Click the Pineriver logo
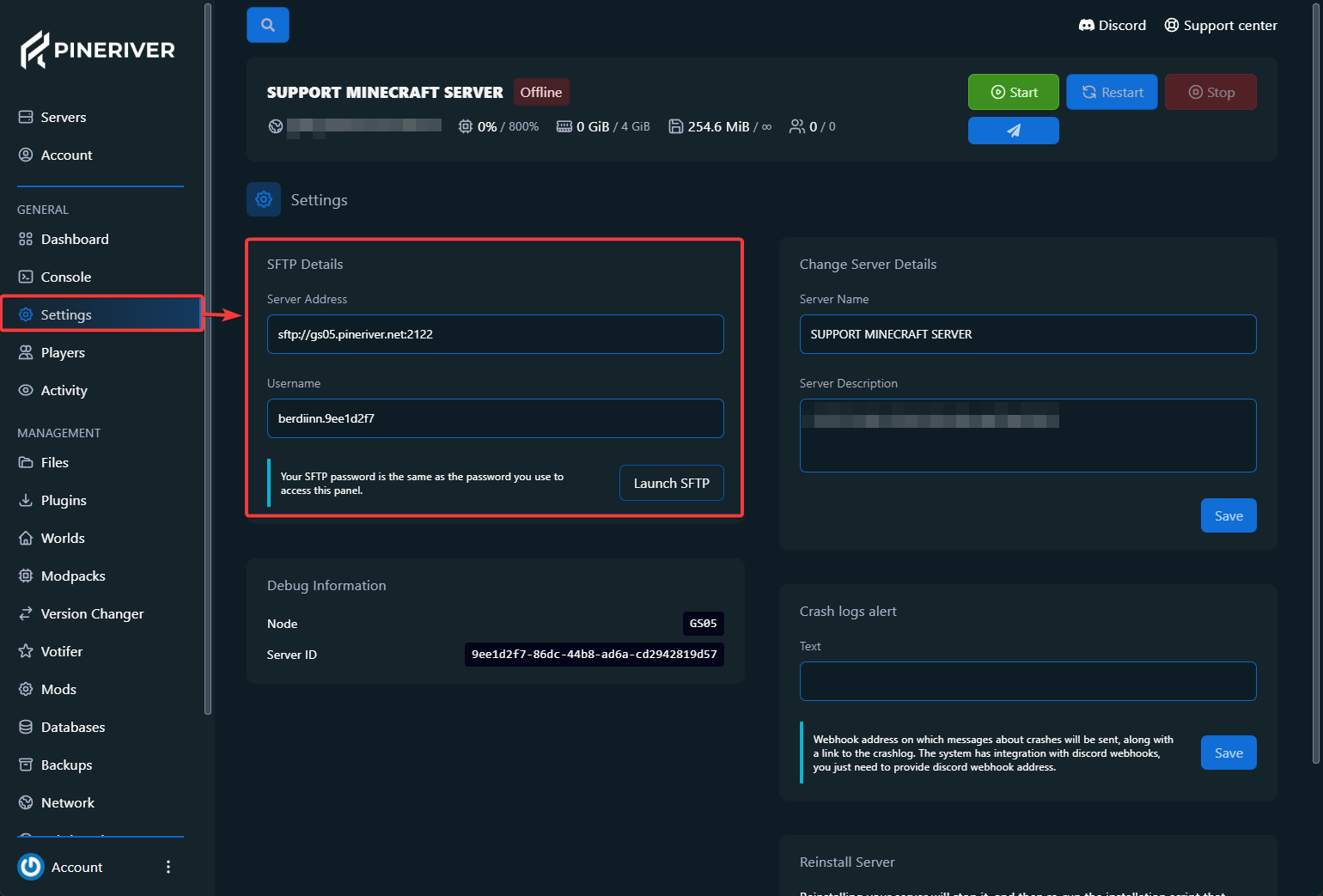 (x=97, y=50)
